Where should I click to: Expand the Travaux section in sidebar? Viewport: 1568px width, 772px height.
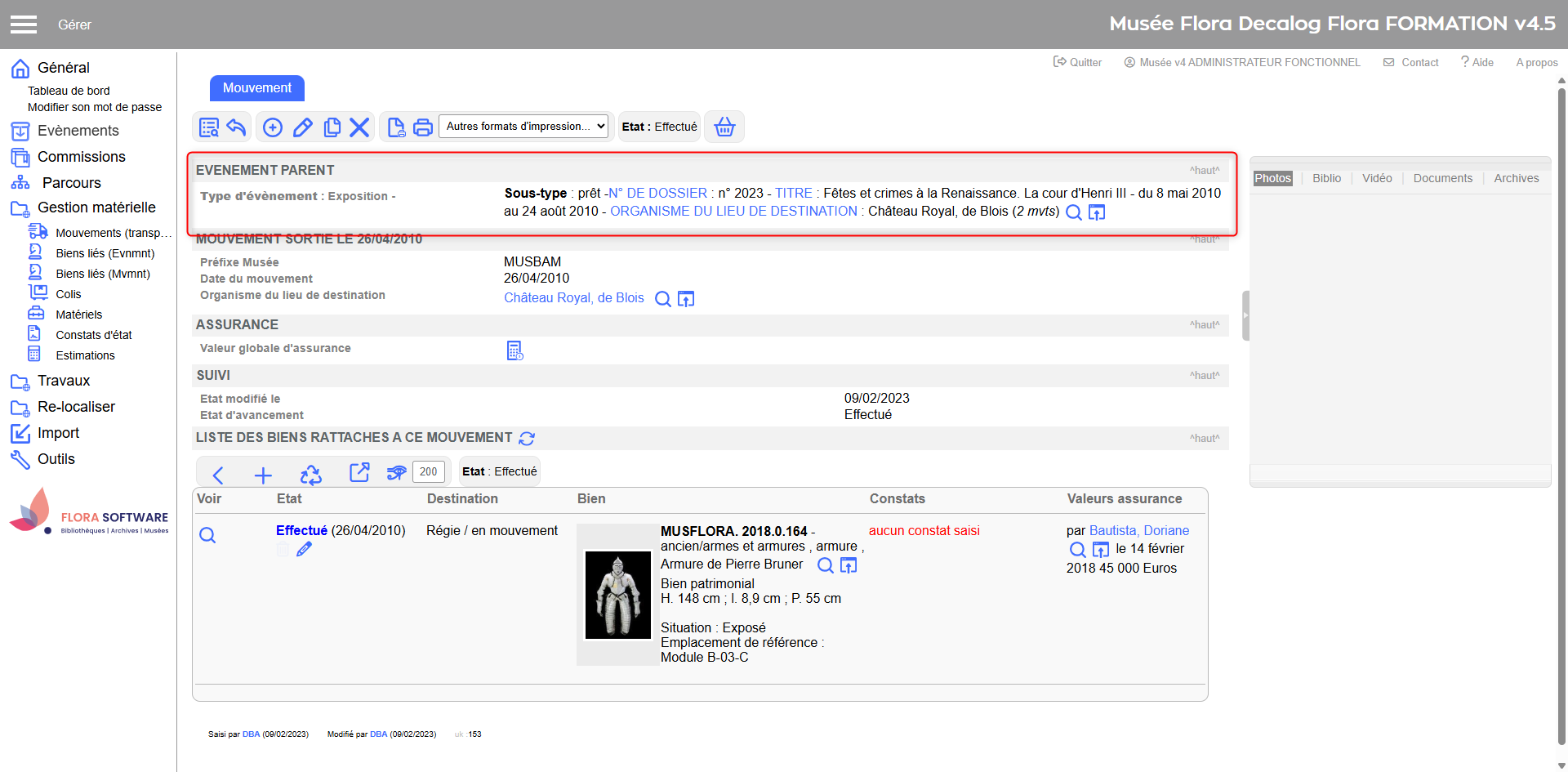[63, 381]
